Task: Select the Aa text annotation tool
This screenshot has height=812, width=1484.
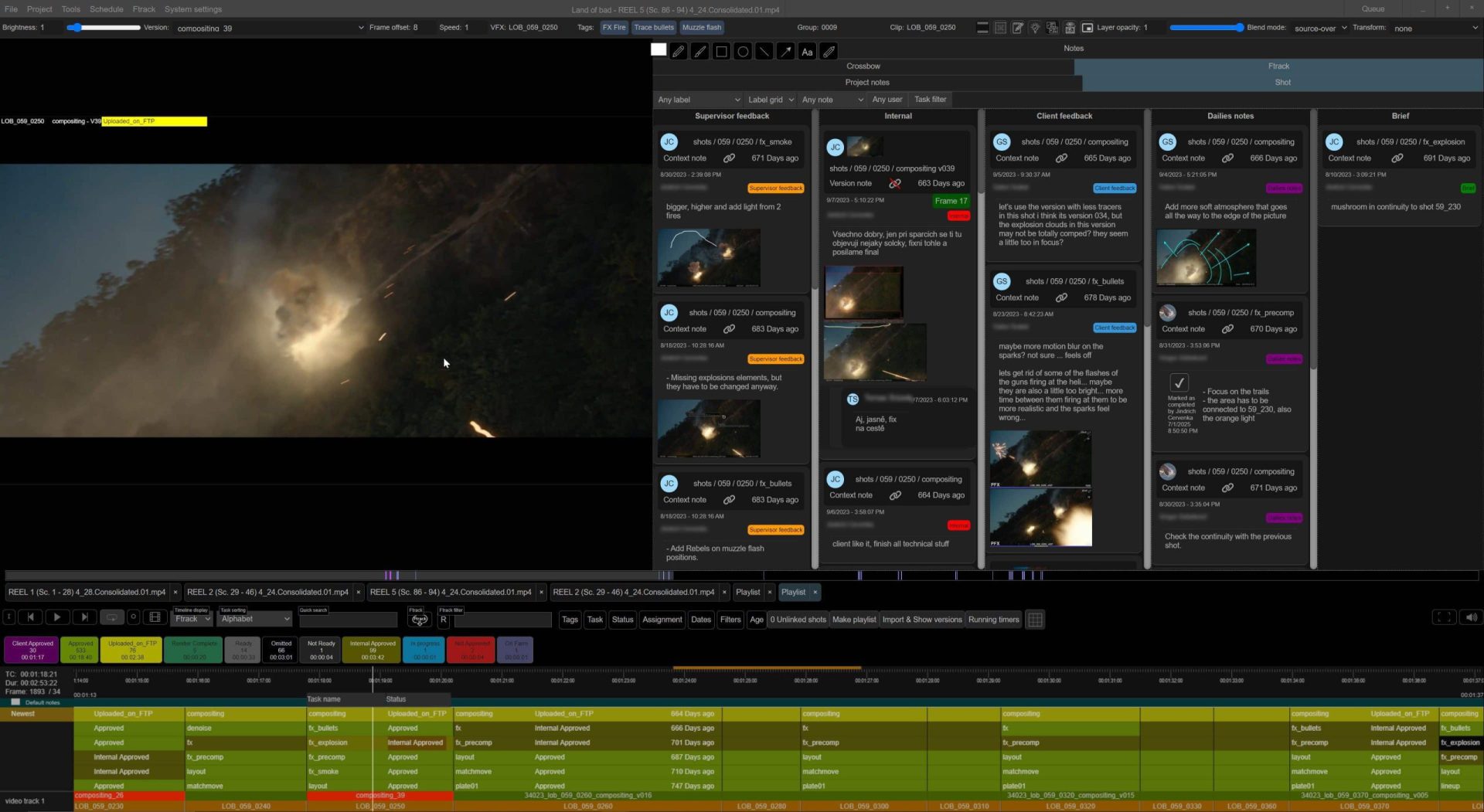Action: coord(806,51)
